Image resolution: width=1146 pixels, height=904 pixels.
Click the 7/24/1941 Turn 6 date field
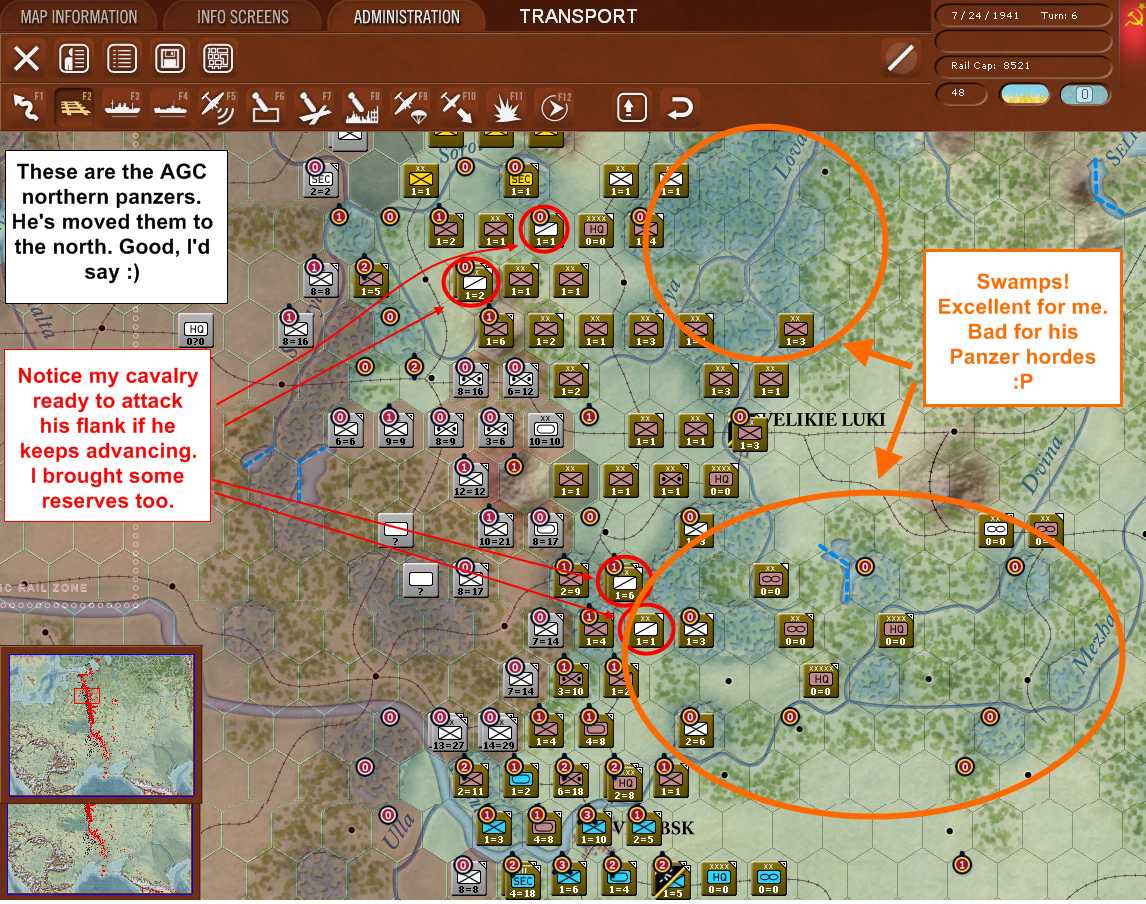coord(1023,15)
